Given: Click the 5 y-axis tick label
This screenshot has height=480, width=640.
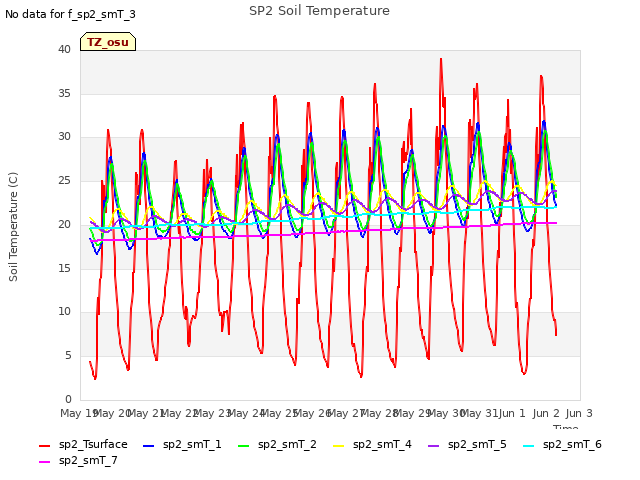Looking at the screenshot, I should tap(68, 356).
